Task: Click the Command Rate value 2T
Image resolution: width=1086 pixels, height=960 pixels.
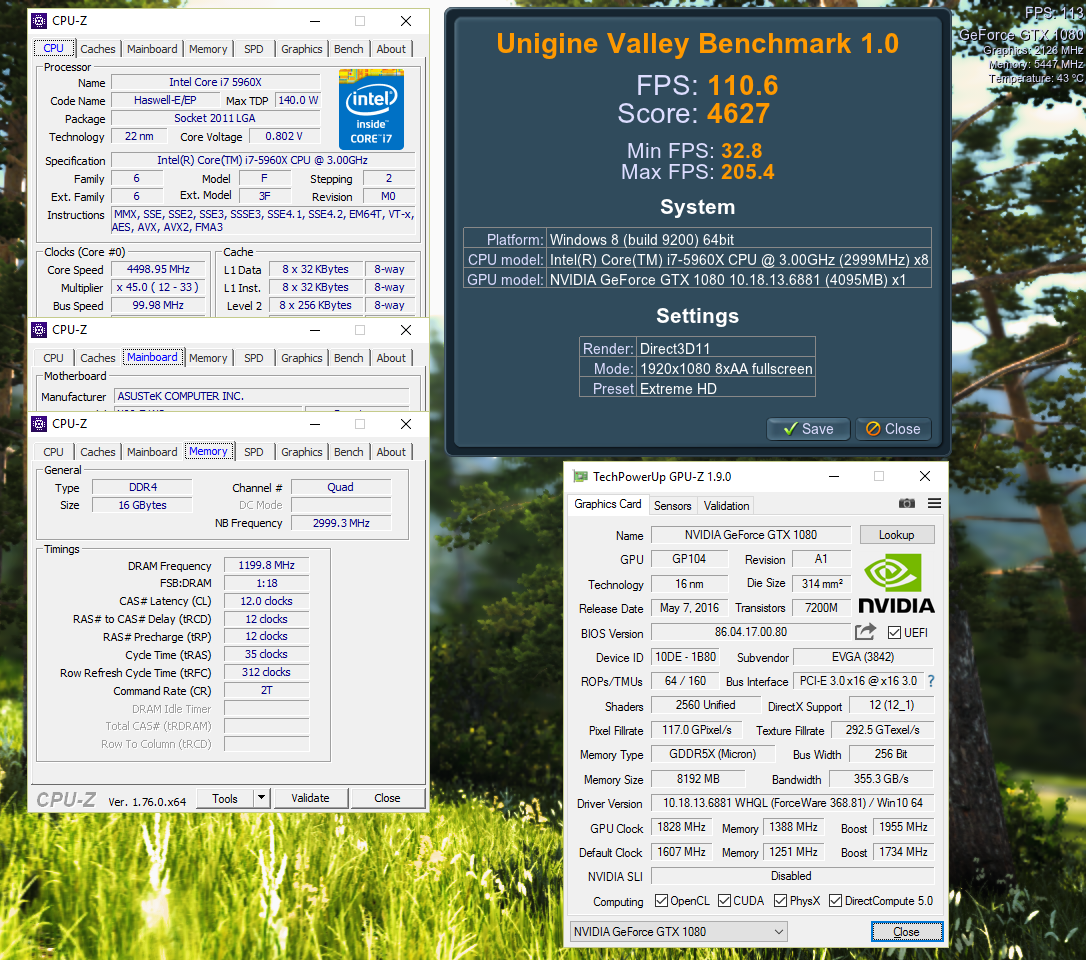Action: (266, 691)
